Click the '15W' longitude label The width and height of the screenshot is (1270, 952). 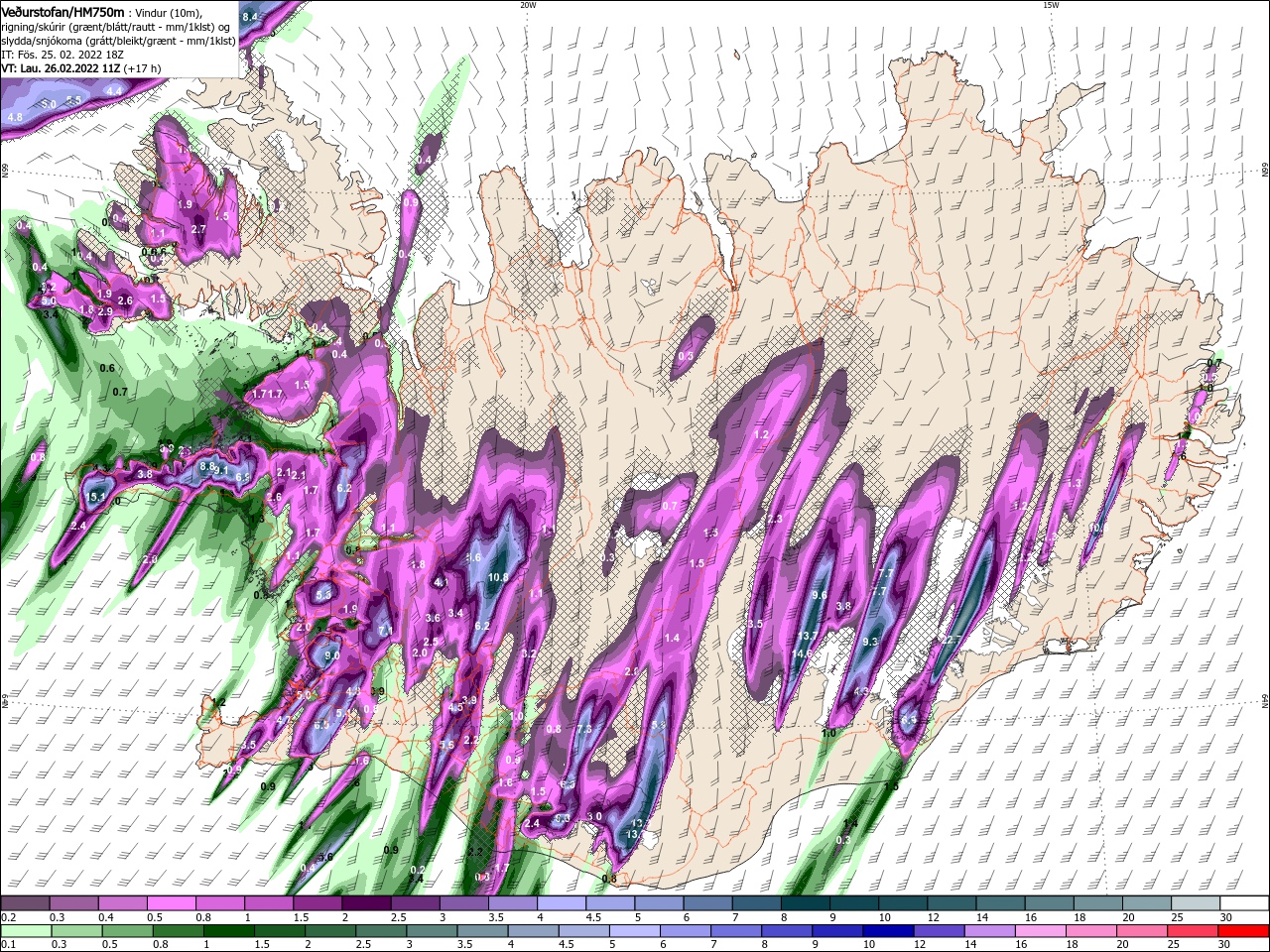pyautogui.click(x=1050, y=5)
